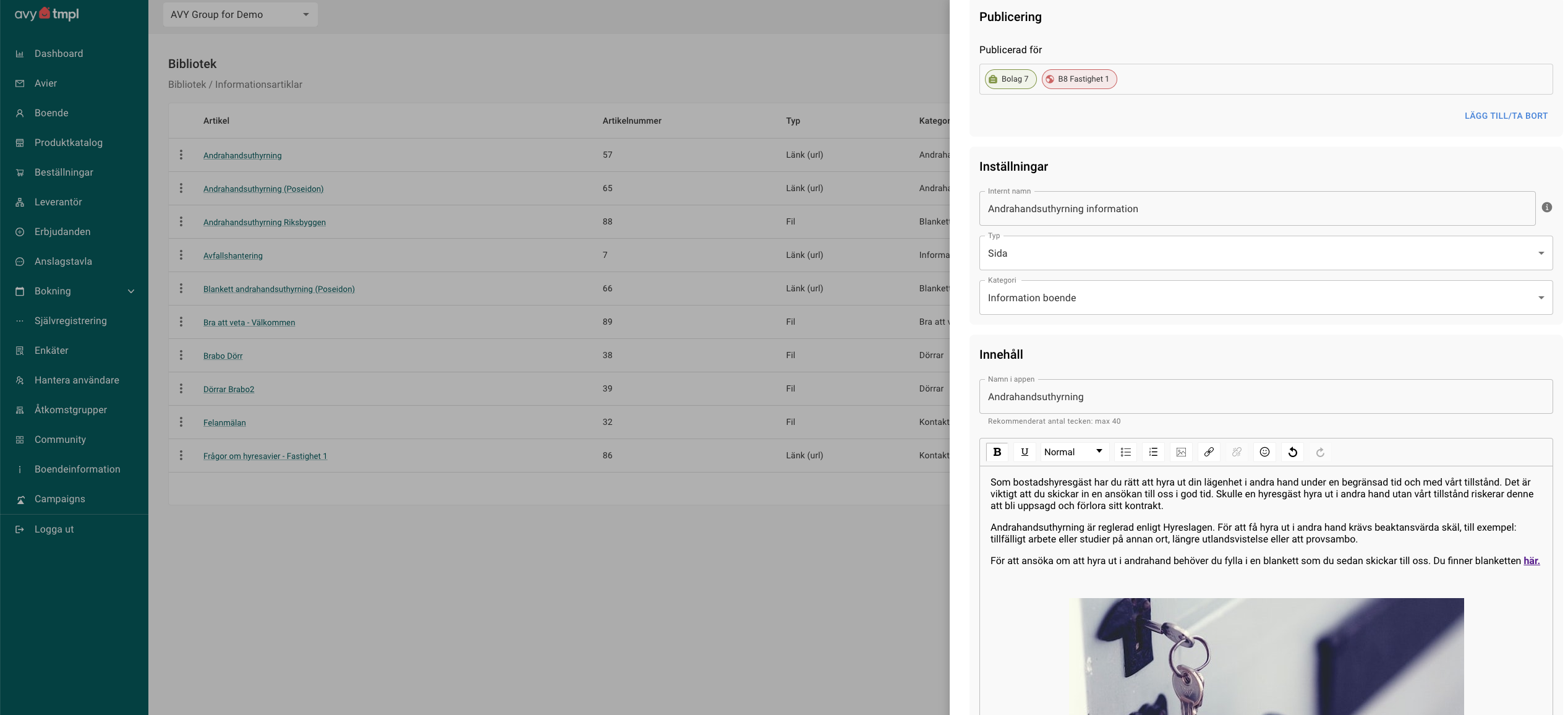Open Självregistrering in the sidebar

tap(74, 321)
